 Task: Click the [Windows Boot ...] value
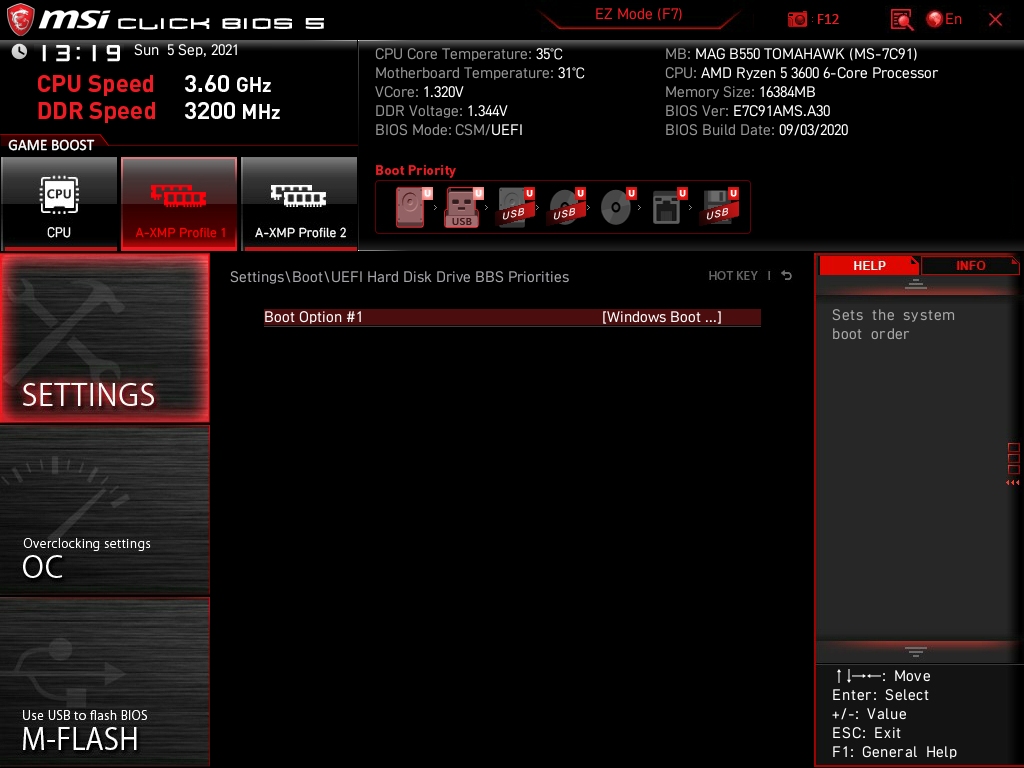tap(662, 317)
